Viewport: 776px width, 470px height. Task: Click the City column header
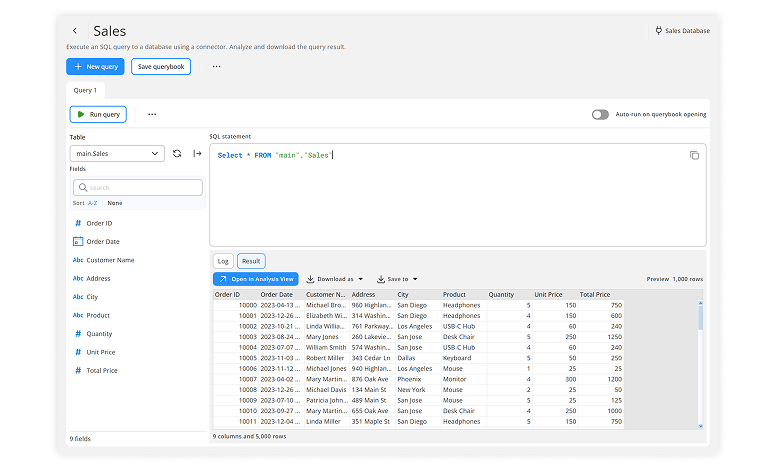point(418,294)
